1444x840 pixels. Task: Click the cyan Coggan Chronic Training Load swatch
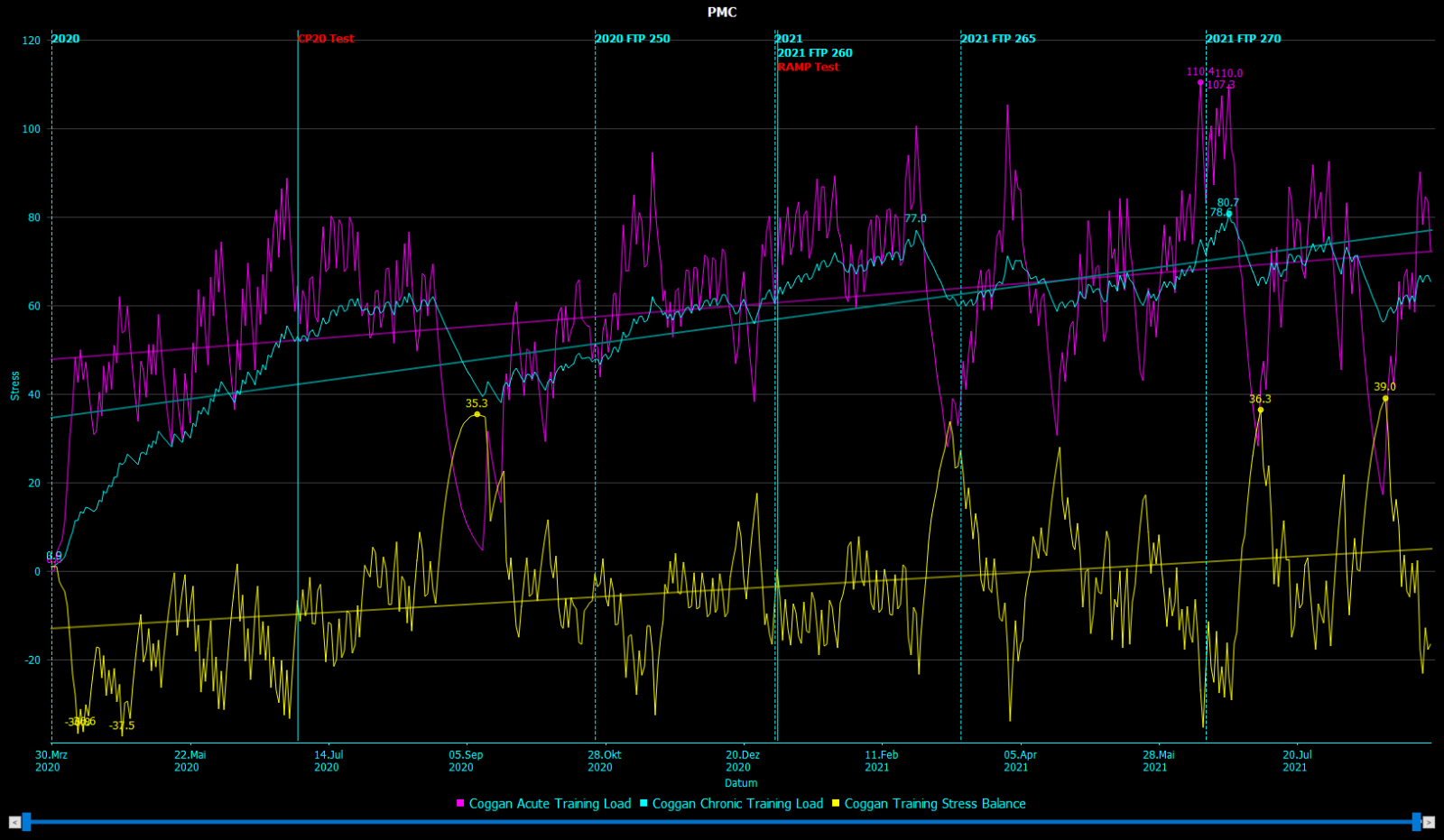tap(643, 803)
